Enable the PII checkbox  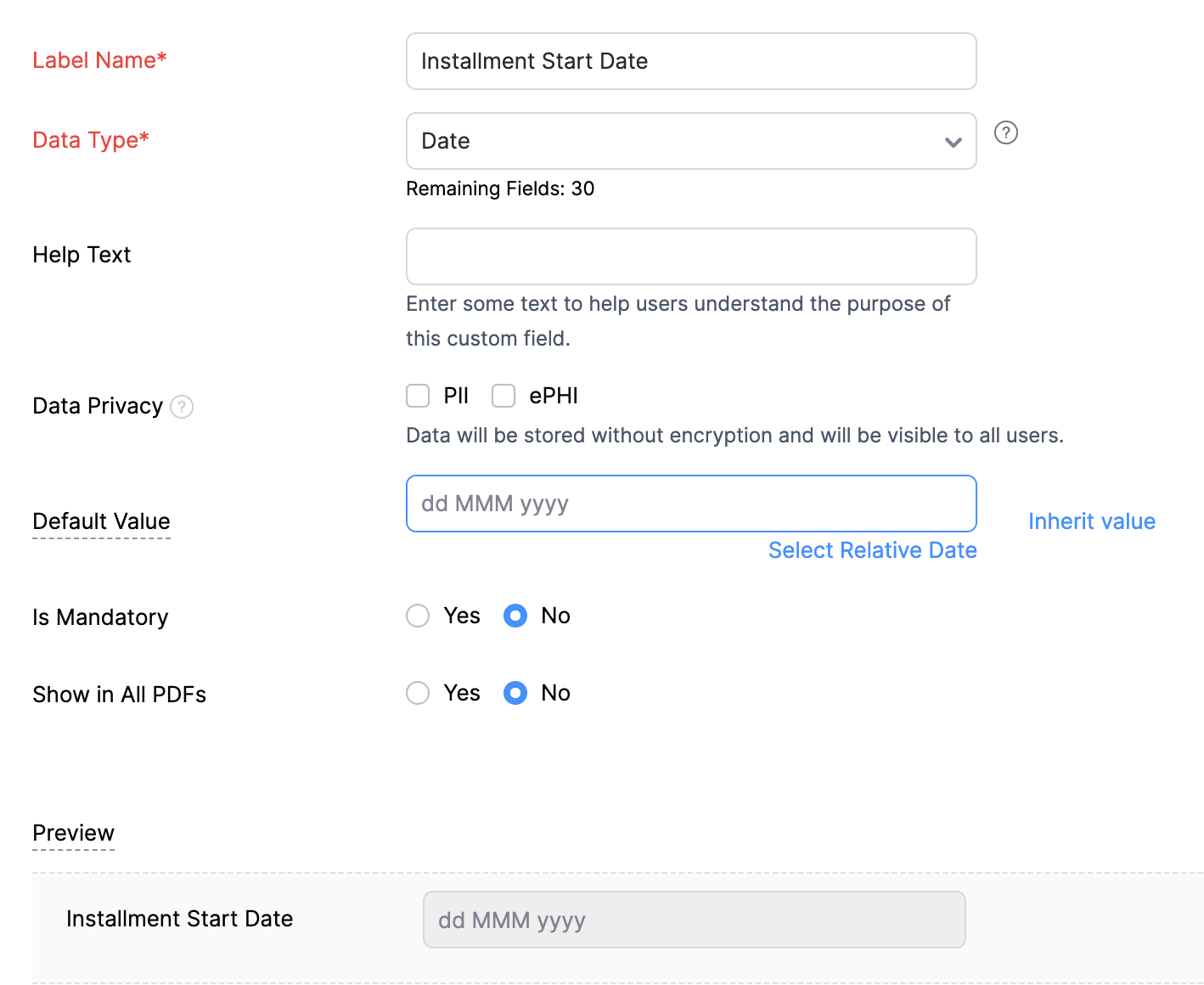tap(418, 397)
